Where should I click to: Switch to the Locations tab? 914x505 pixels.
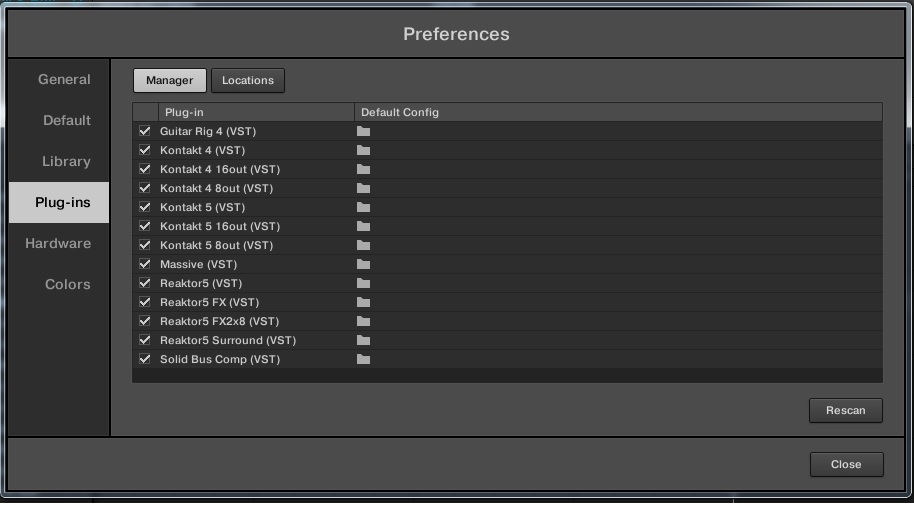pyautogui.click(x=248, y=80)
